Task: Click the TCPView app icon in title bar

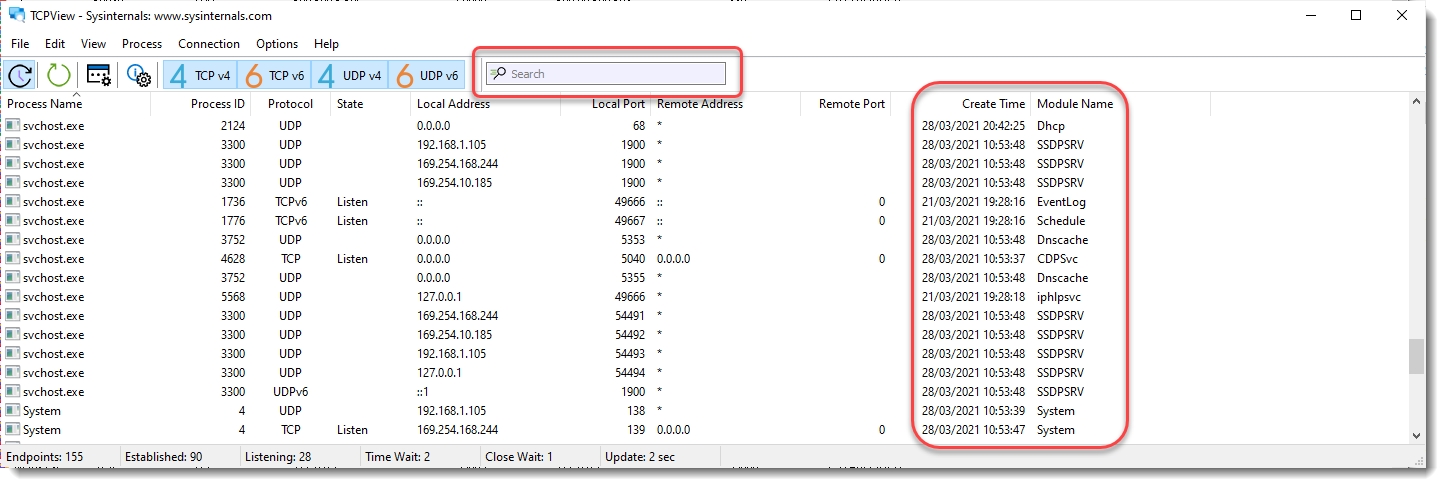Action: pos(17,15)
